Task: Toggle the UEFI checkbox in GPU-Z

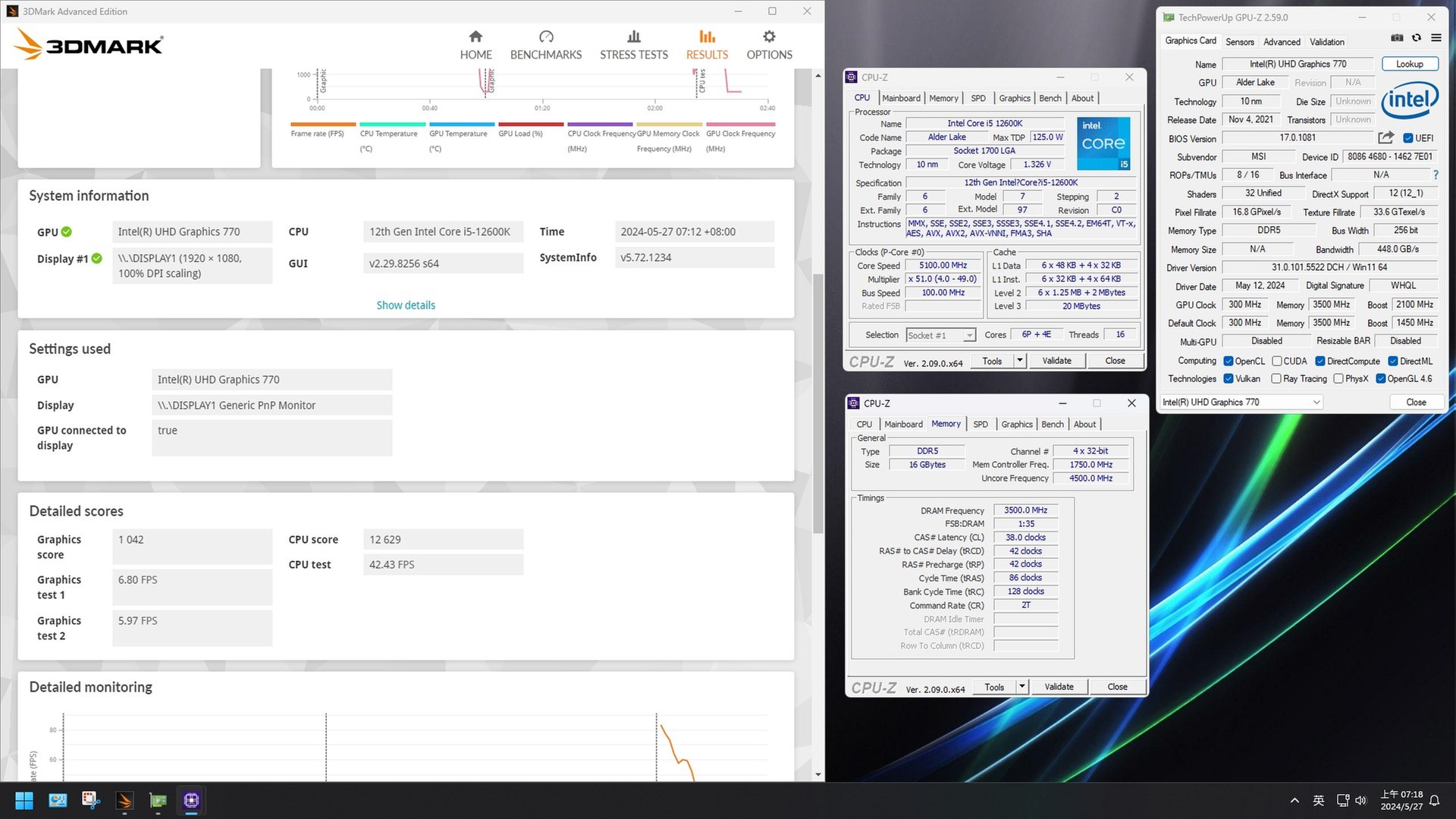Action: (1407, 138)
